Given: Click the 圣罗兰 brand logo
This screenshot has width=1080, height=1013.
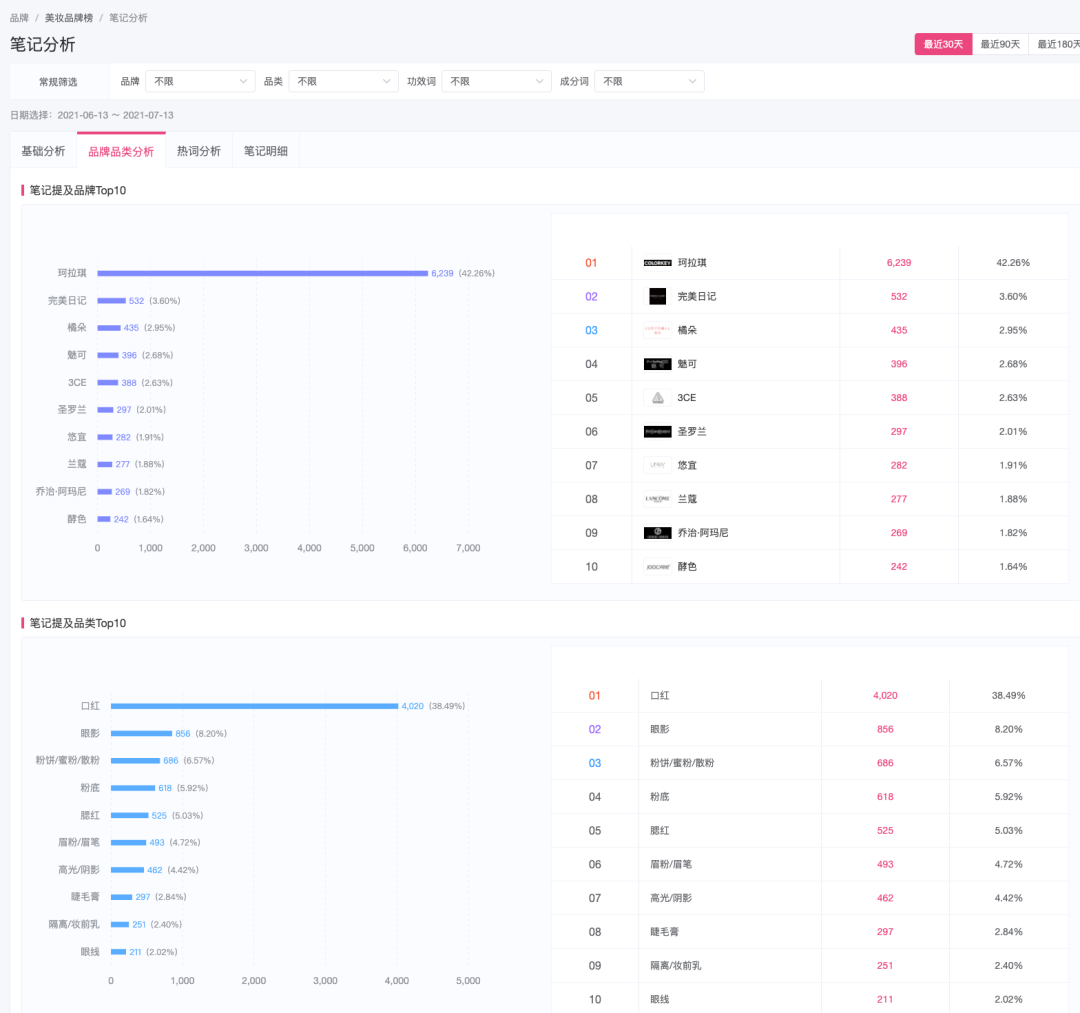Looking at the screenshot, I should [657, 432].
